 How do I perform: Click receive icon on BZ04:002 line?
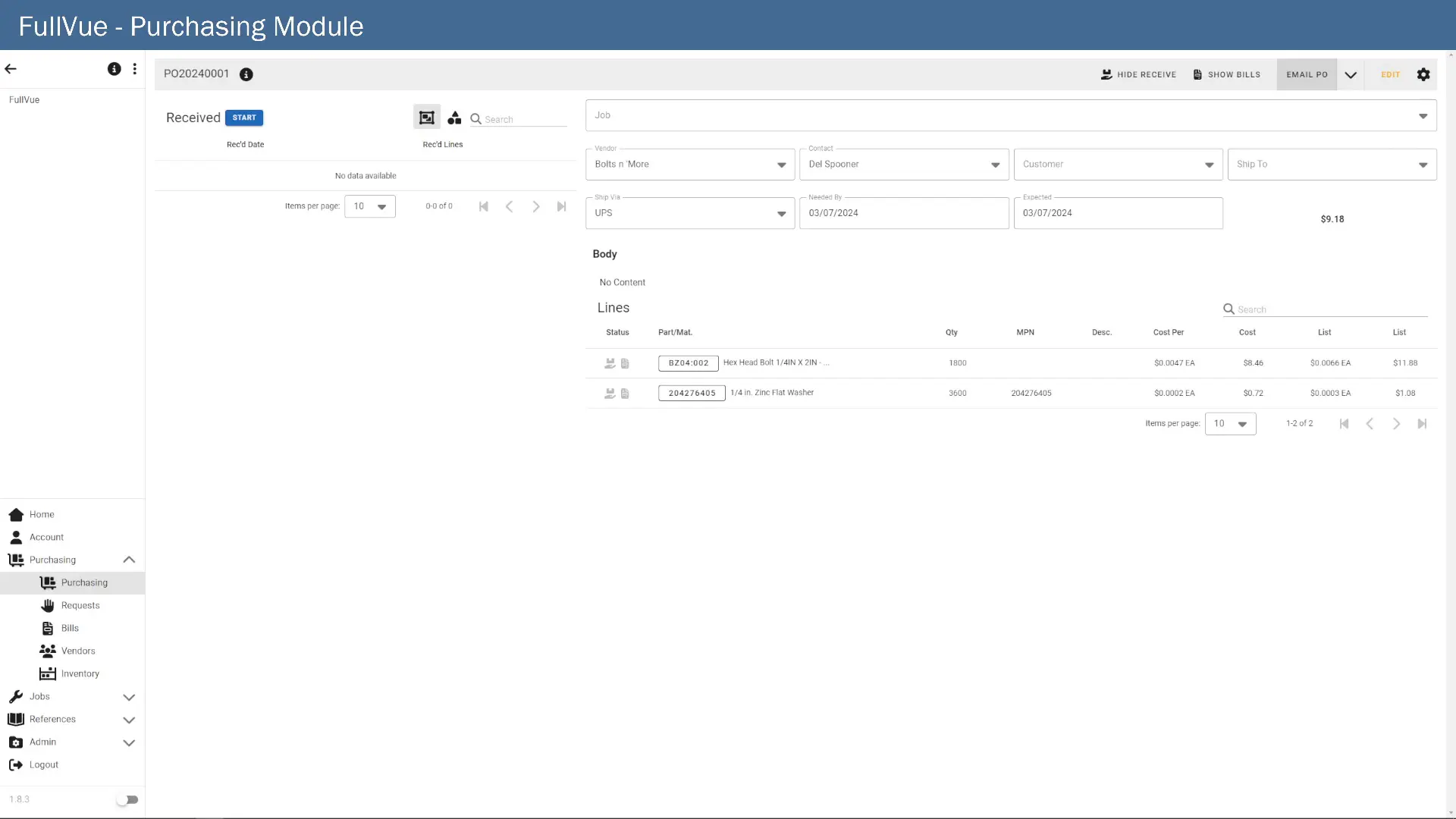[x=610, y=363]
